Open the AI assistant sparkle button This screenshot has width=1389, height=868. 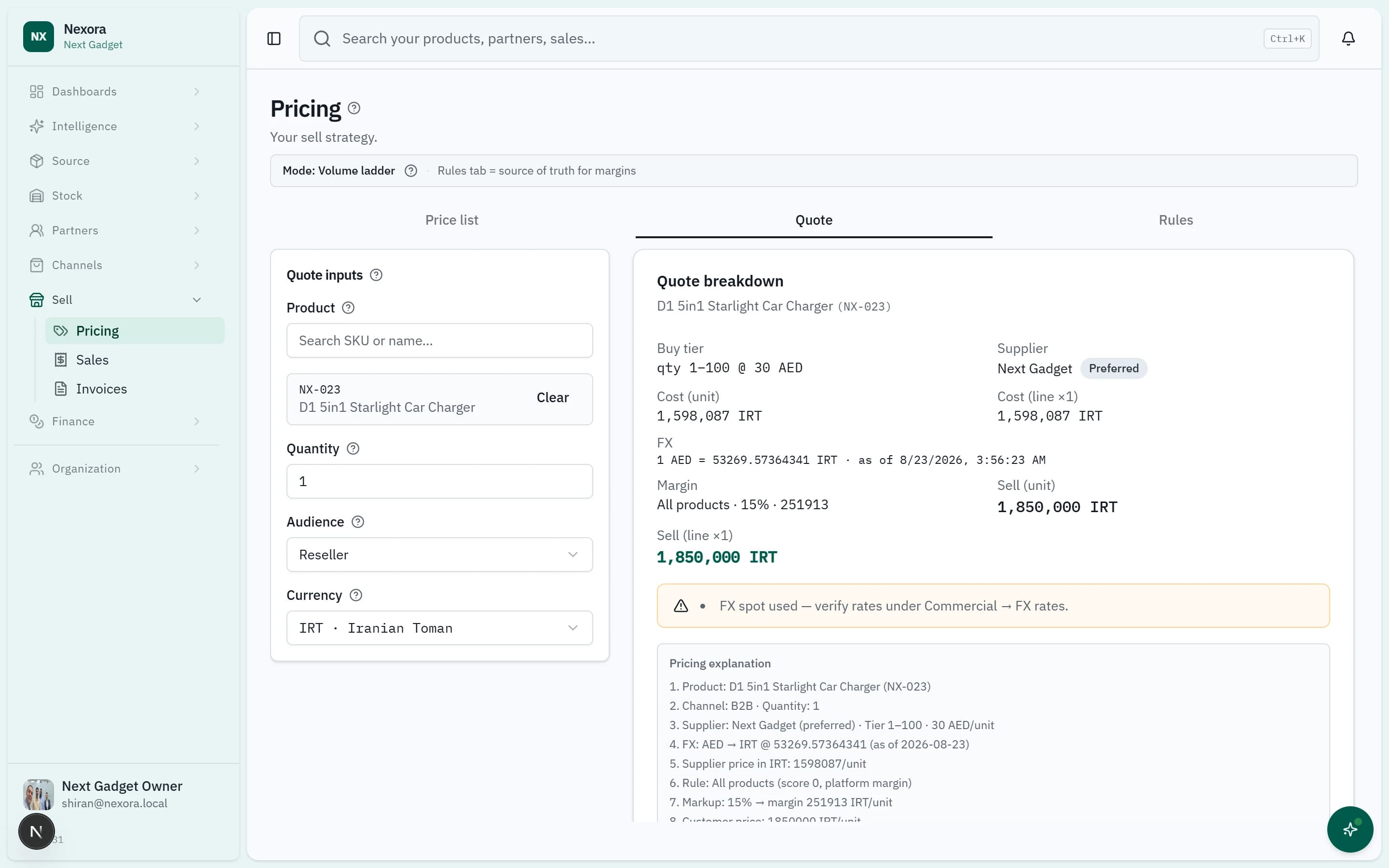coord(1350,829)
